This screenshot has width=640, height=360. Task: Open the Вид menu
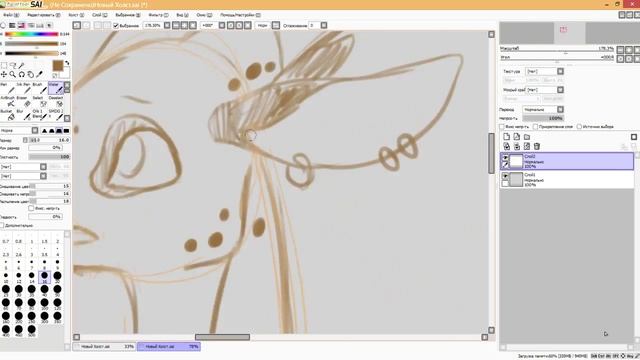pyautogui.click(x=182, y=15)
